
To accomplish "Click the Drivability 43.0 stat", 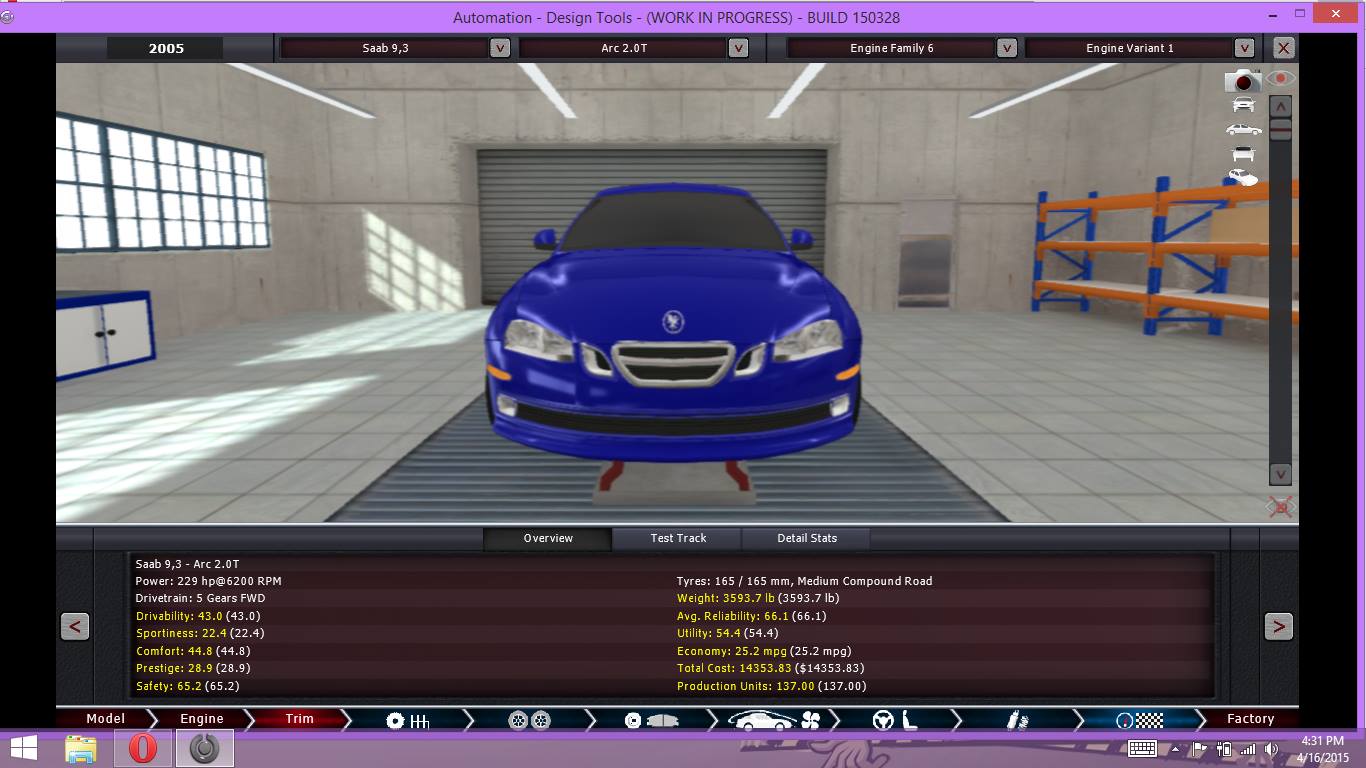I will (198, 616).
